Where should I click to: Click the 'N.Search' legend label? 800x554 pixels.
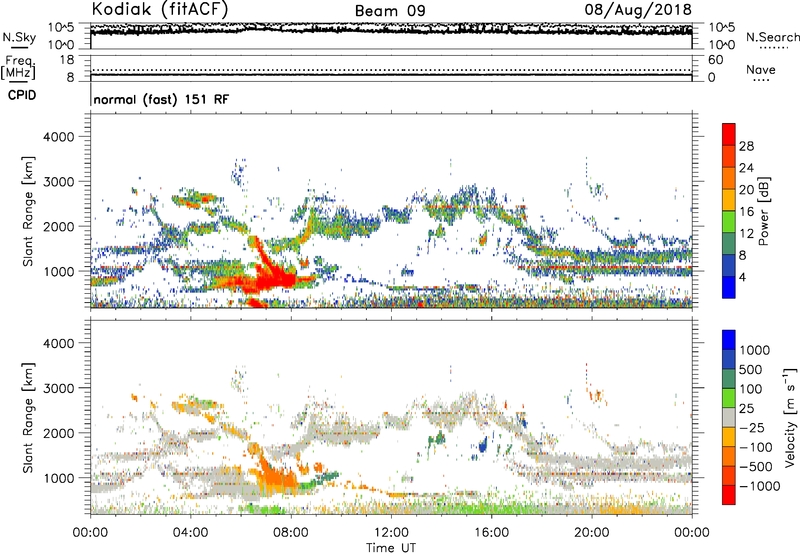tap(772, 37)
